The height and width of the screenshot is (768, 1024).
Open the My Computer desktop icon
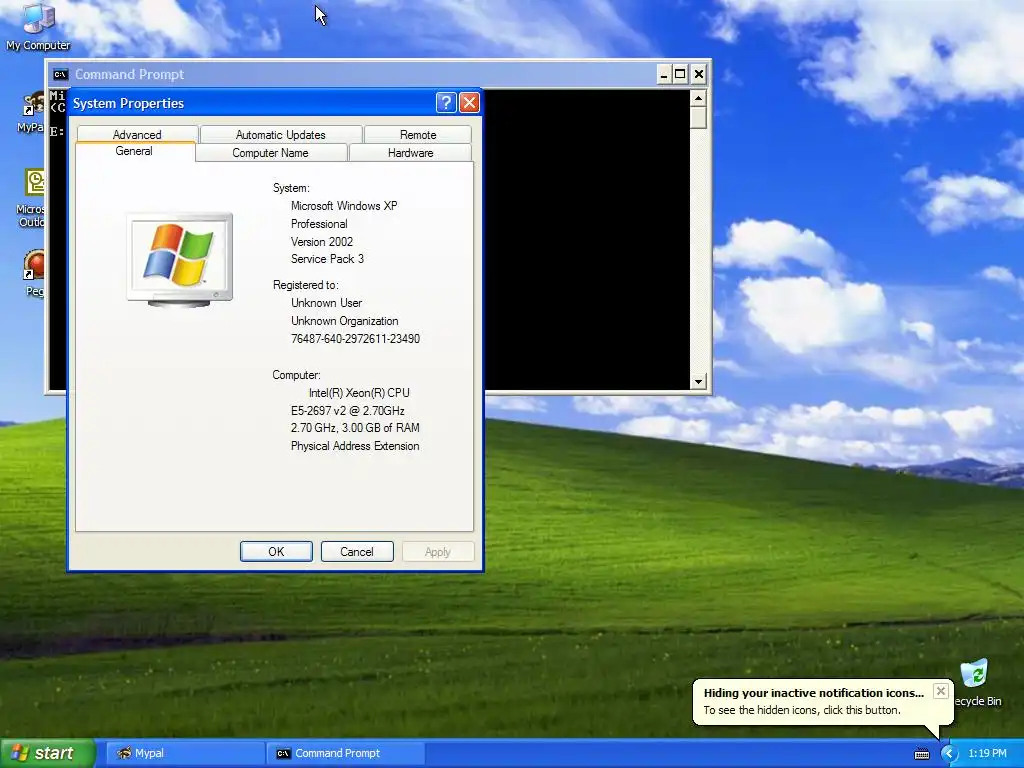click(38, 26)
